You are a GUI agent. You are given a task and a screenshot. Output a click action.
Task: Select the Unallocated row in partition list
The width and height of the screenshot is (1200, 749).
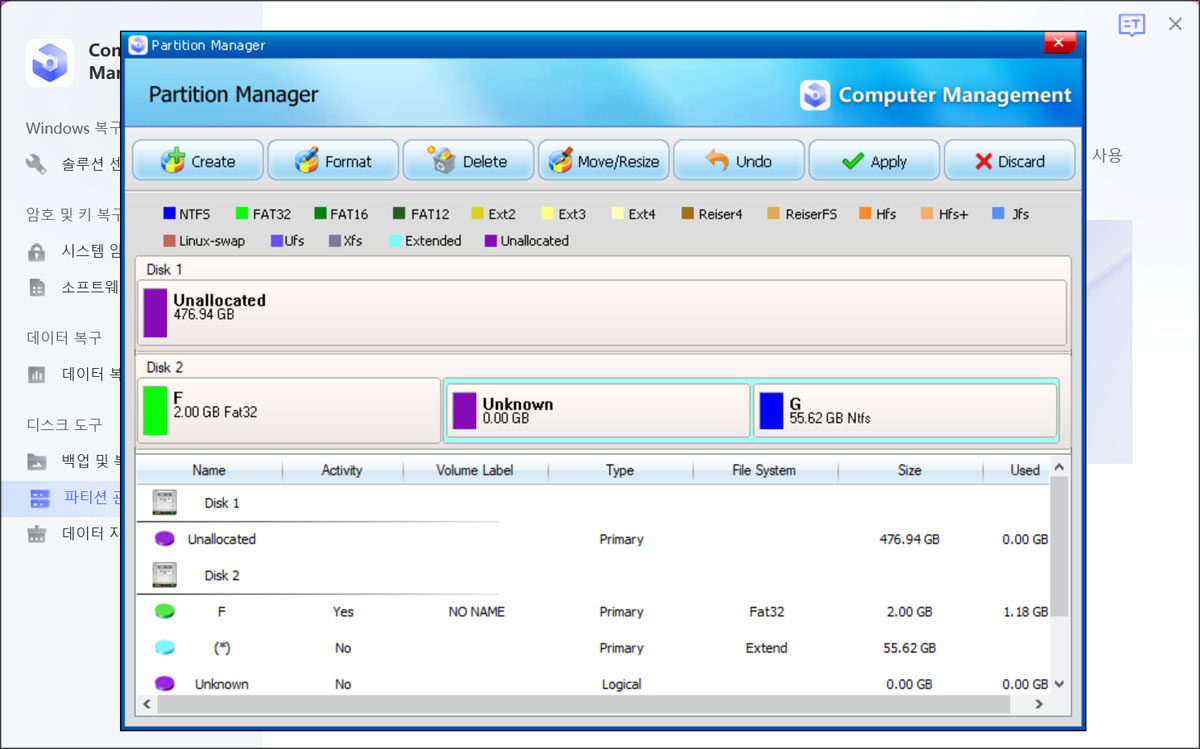coord(593,539)
